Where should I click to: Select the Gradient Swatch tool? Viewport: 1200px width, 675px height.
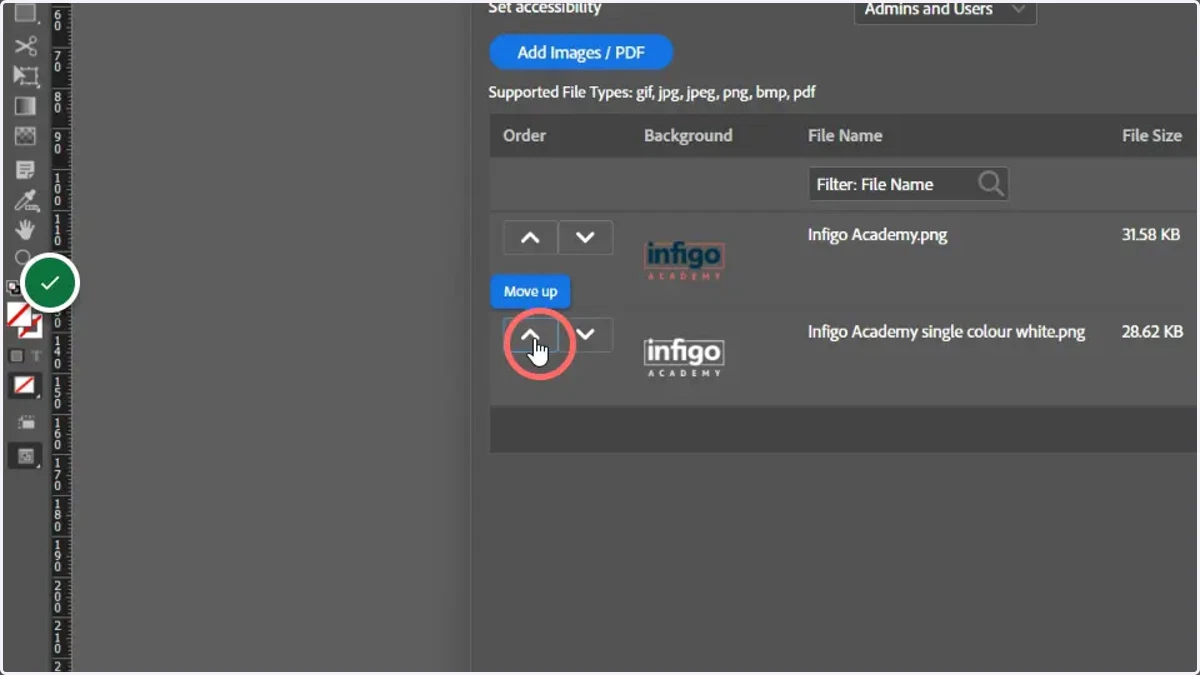(x=25, y=106)
